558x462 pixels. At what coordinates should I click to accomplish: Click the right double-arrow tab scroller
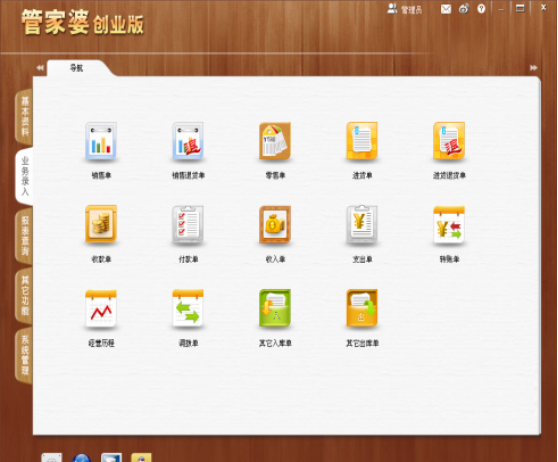coord(533,68)
